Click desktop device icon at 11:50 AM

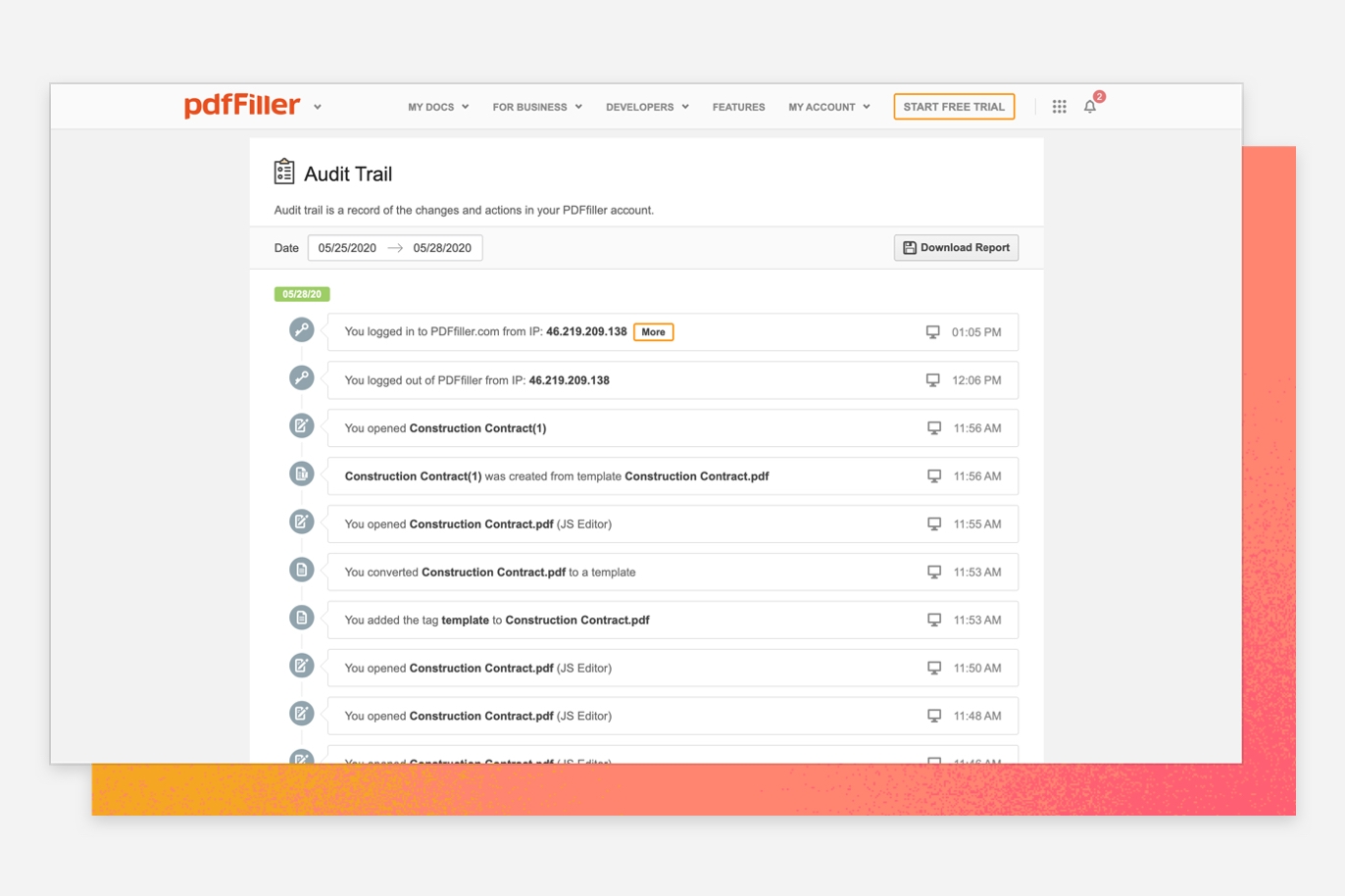pyautogui.click(x=934, y=669)
